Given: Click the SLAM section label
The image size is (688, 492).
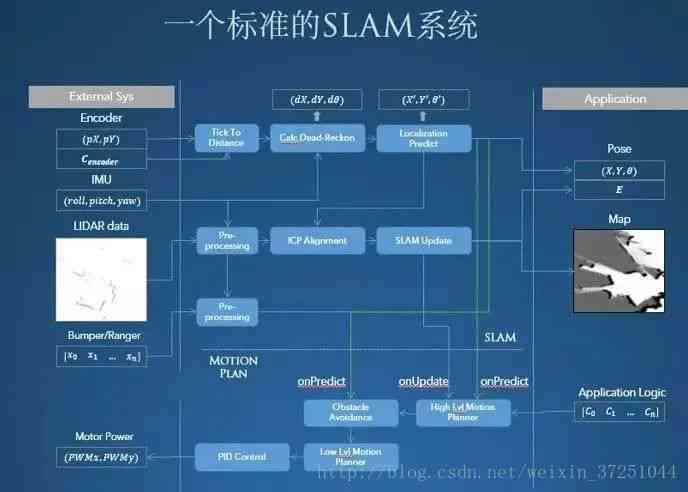Looking at the screenshot, I should click(x=500, y=337).
